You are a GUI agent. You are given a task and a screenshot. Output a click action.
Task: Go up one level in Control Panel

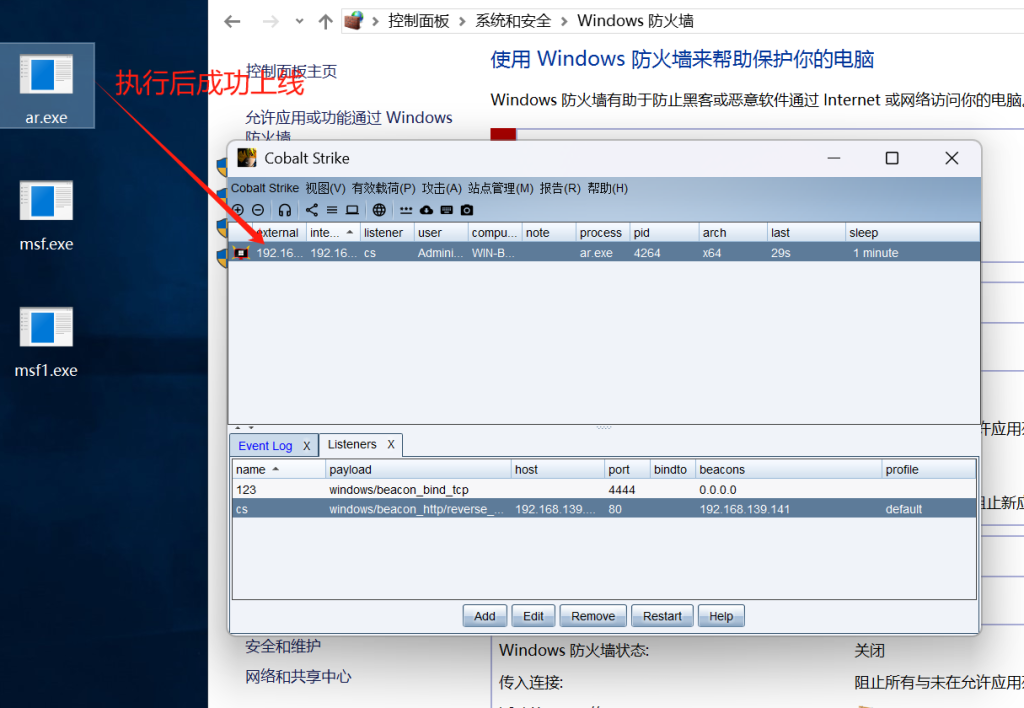325,22
